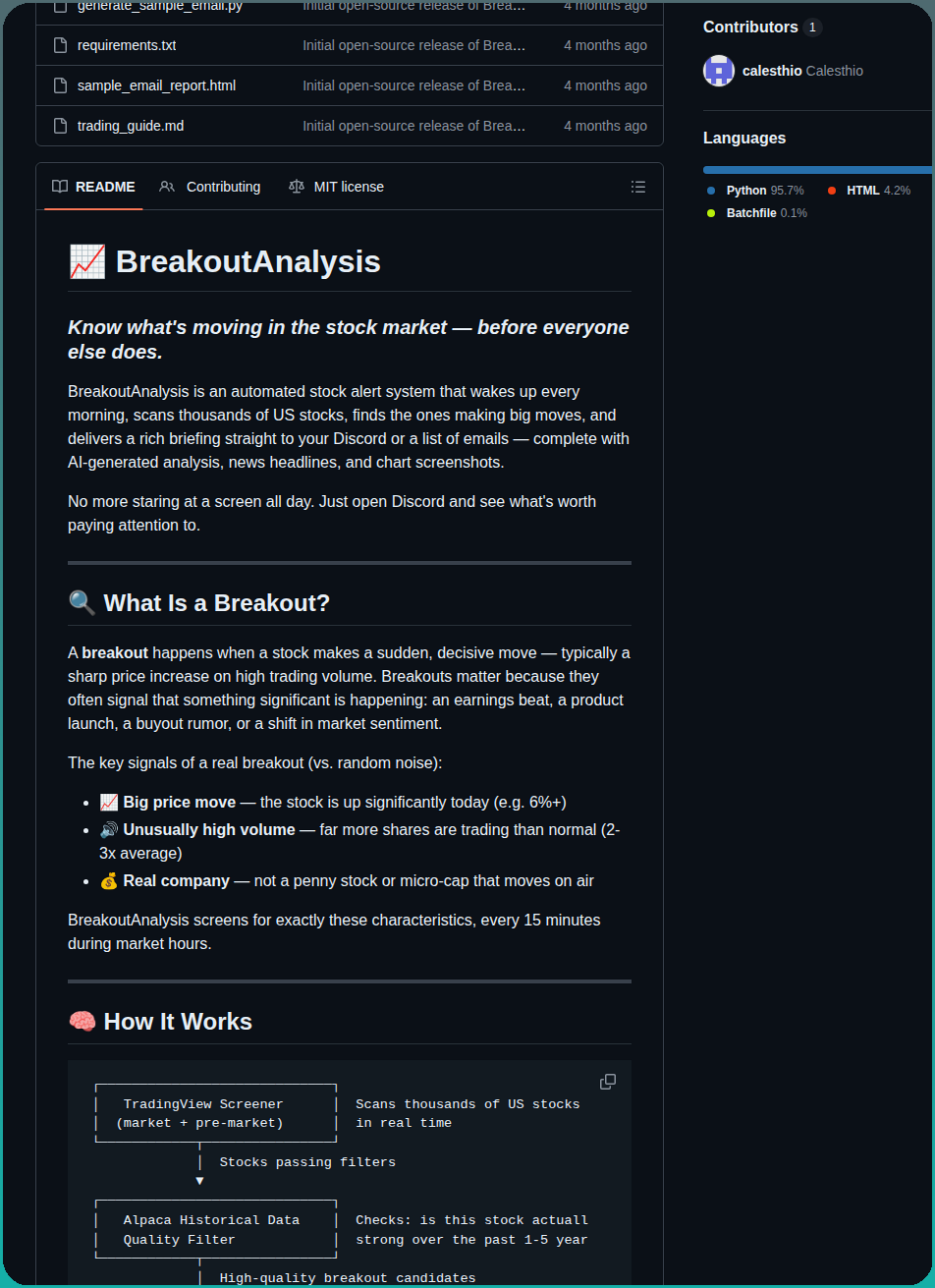
Task: Click the Big price move bullet
Action: 333,802
